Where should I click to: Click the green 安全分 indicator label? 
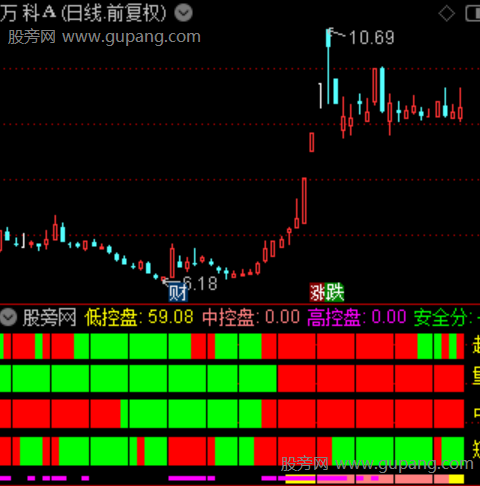pyautogui.click(x=440, y=317)
